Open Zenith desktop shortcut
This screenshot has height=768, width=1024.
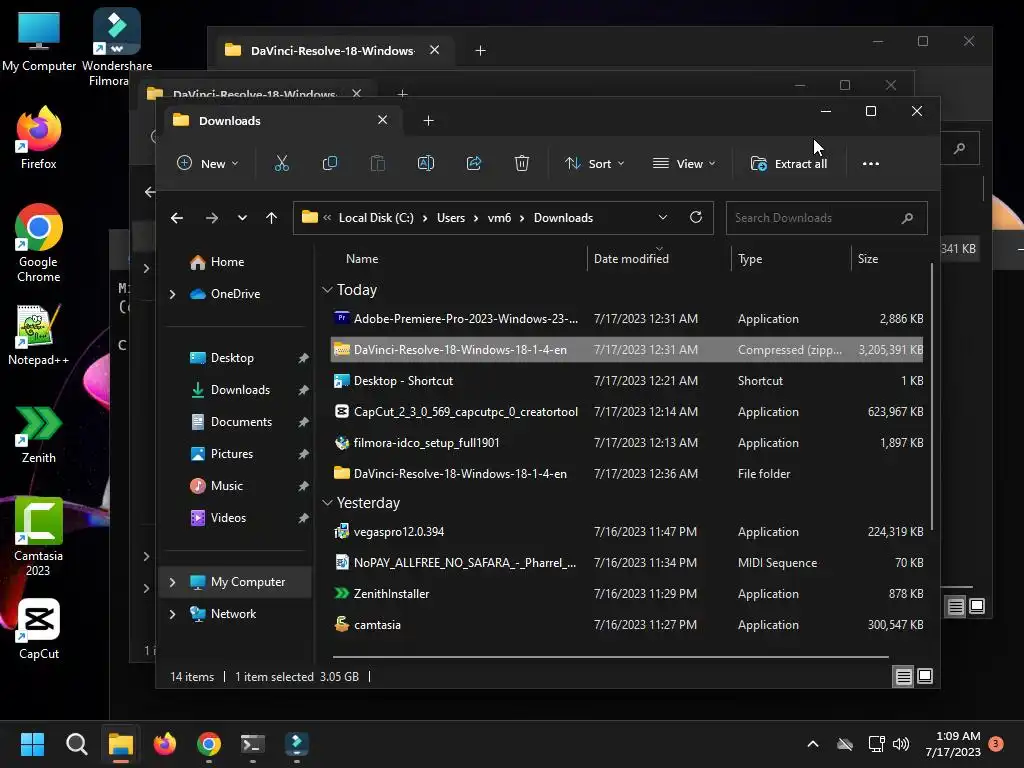tap(39, 434)
